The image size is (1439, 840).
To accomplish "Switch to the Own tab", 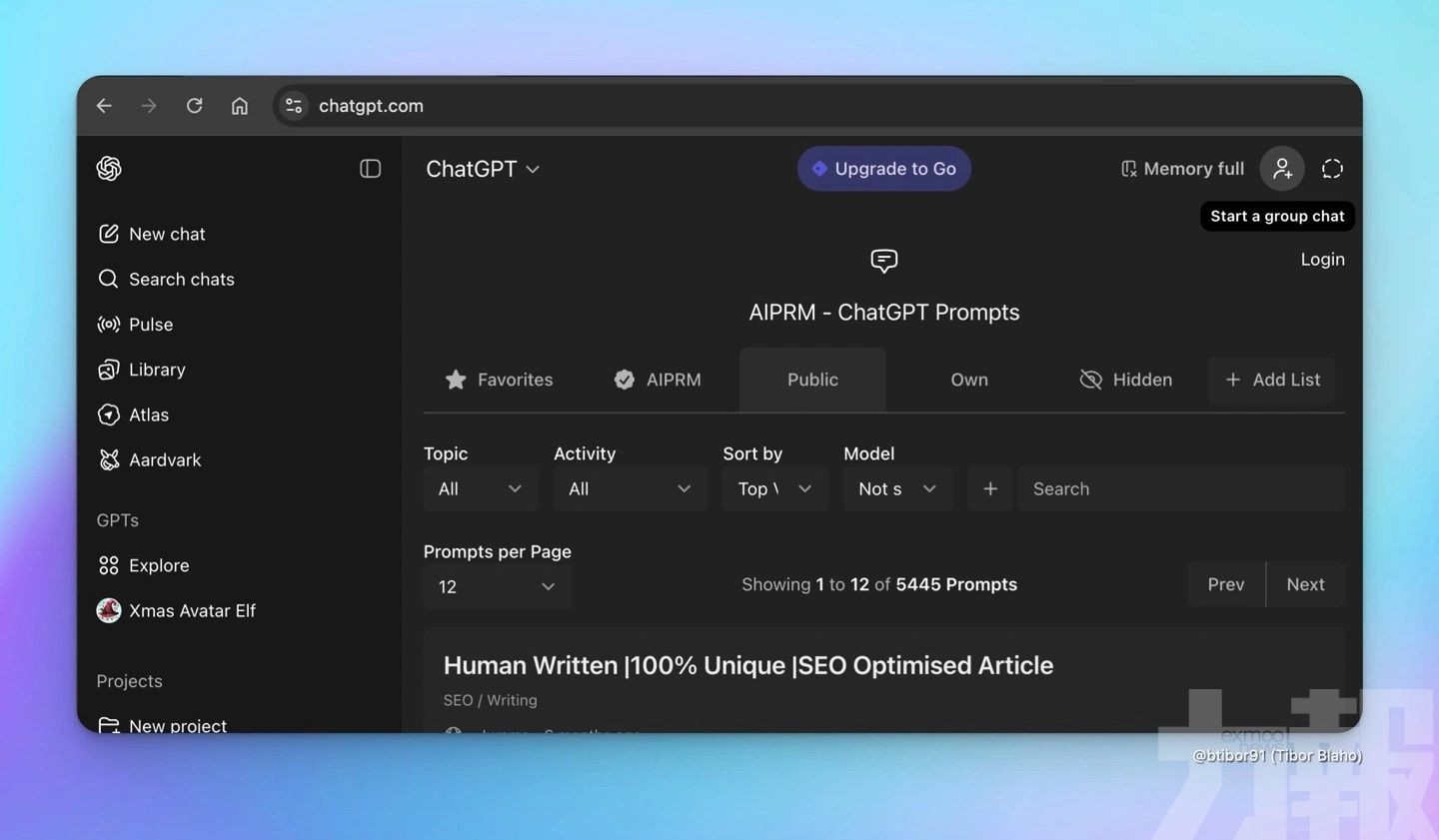I will pyautogui.click(x=968, y=380).
